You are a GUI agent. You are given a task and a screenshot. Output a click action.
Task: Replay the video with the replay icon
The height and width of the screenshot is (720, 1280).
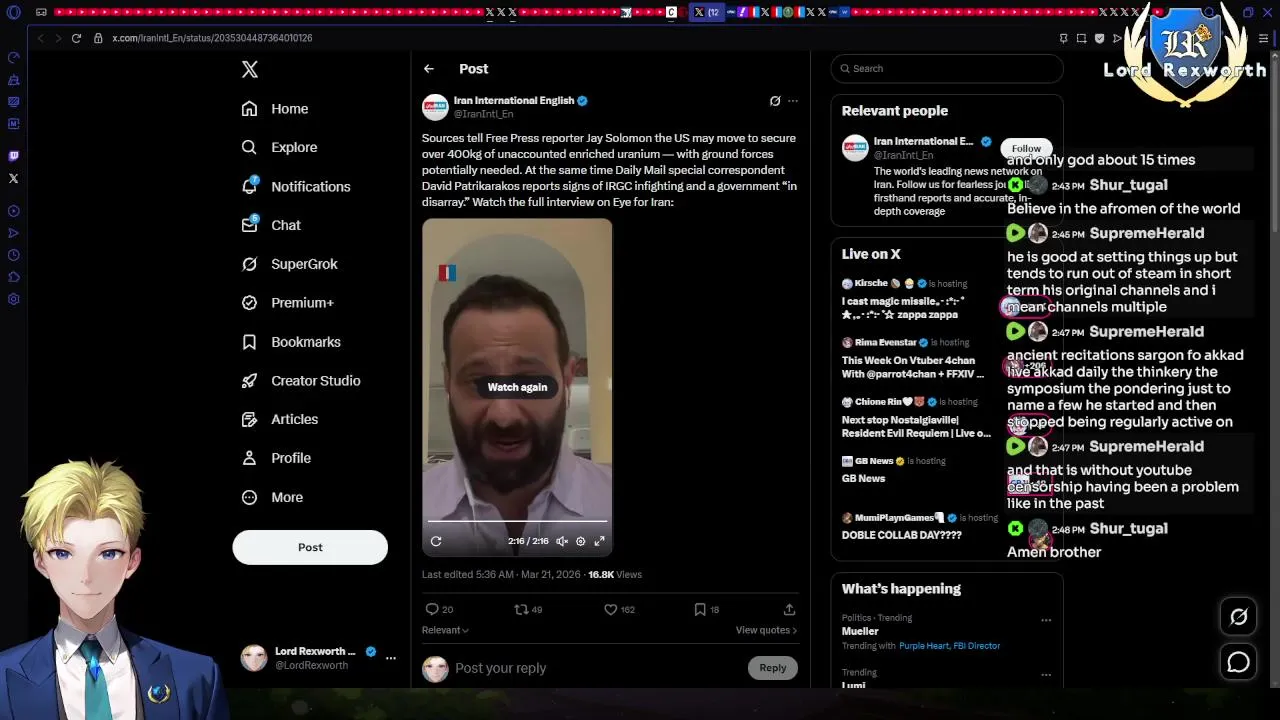click(436, 541)
